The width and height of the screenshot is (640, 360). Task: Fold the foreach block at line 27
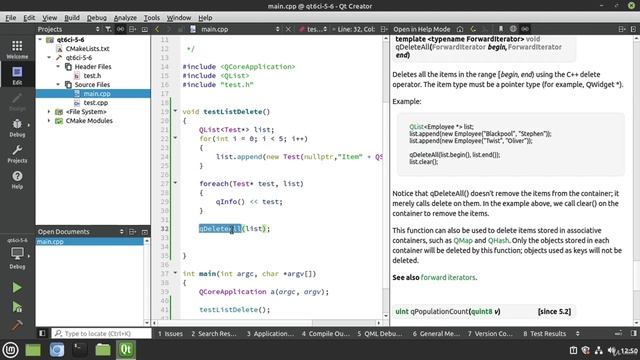pos(175,182)
